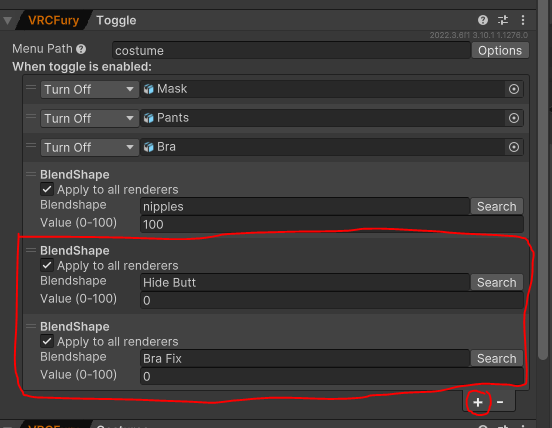Pick object target for Mask field
Image resolution: width=552 pixels, height=428 pixels.
tap(514, 89)
